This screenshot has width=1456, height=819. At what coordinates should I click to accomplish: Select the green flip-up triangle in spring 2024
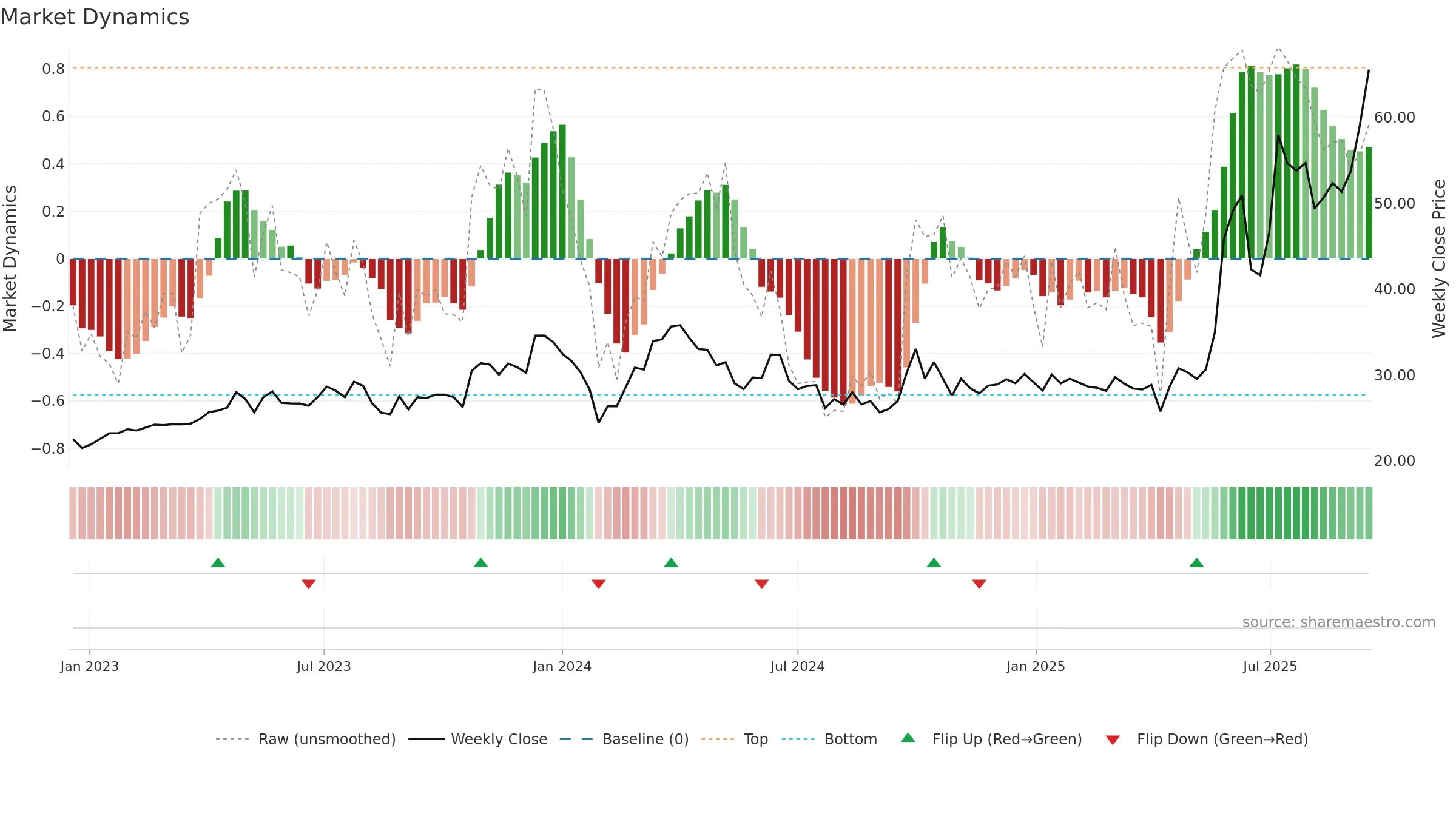point(671,562)
